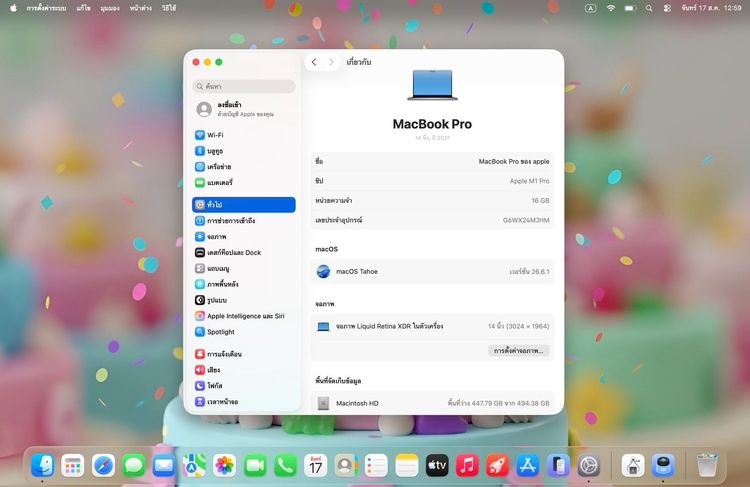The width and height of the screenshot is (750, 487).
Task: Click the chip value 'Apple M1 Pro'
Action: [529, 181]
